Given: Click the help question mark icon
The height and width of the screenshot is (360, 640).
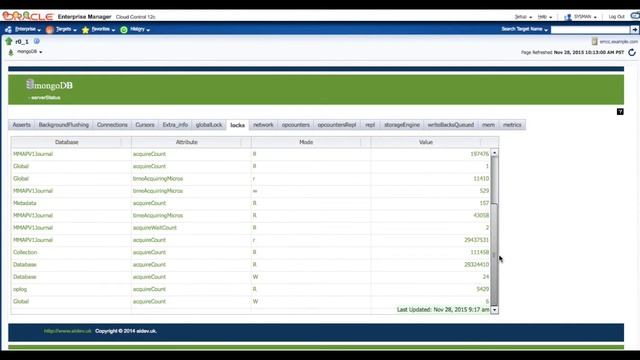Looking at the screenshot, I should coord(620,111).
